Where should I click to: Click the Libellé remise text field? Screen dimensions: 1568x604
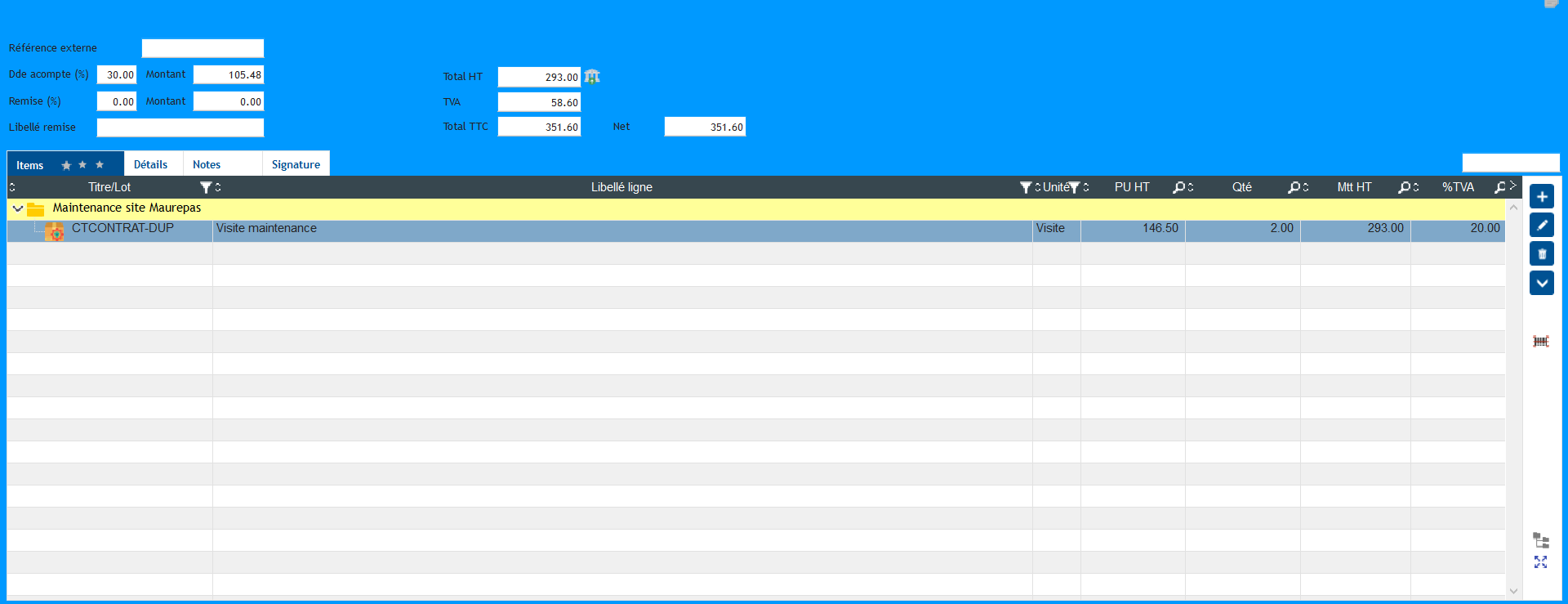click(x=180, y=128)
